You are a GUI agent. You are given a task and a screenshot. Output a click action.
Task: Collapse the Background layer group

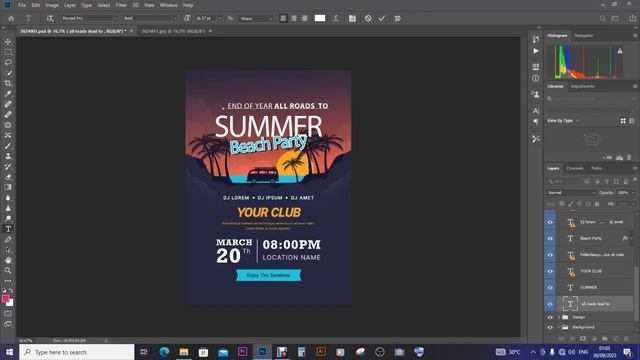[x=559, y=327]
